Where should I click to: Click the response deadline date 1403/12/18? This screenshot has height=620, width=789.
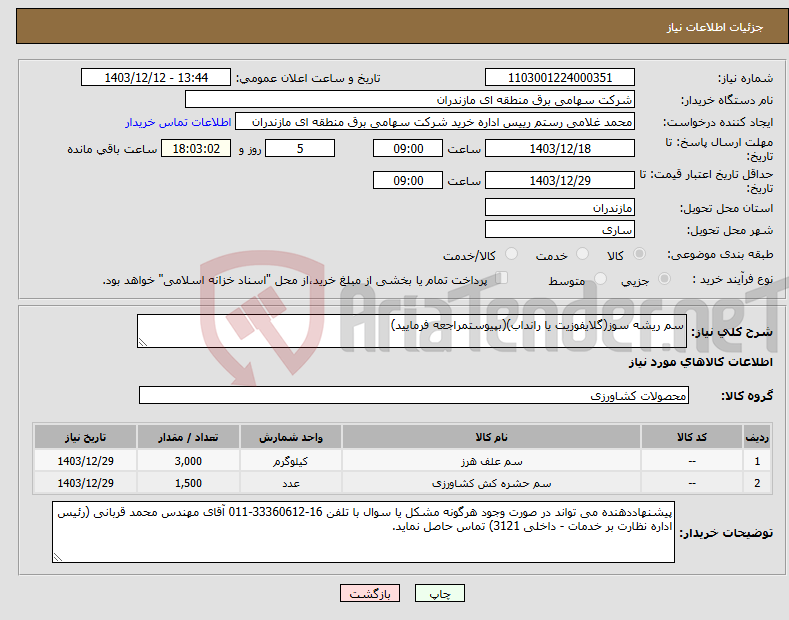pos(560,148)
